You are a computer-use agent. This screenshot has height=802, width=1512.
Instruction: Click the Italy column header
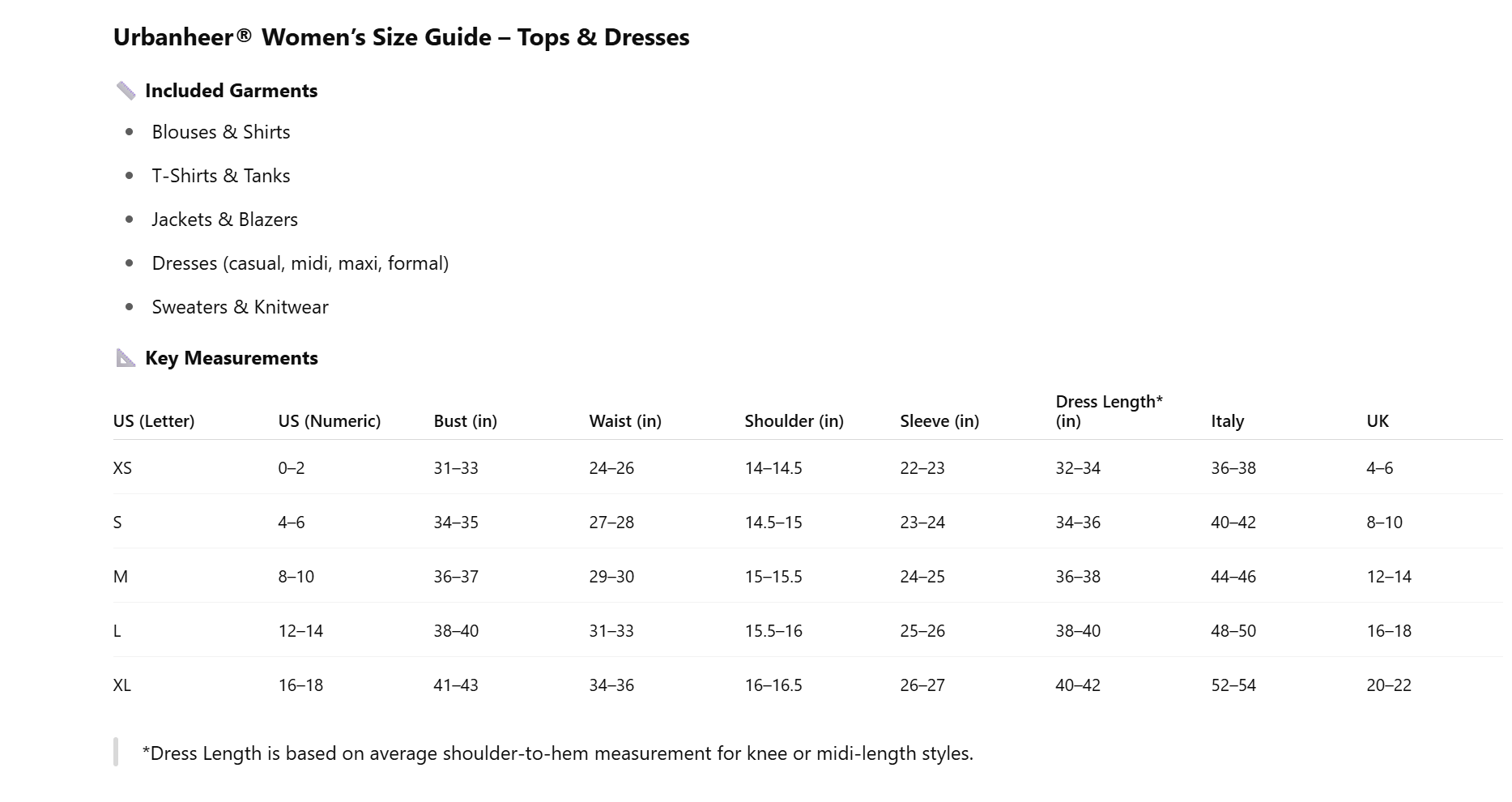tap(1227, 421)
